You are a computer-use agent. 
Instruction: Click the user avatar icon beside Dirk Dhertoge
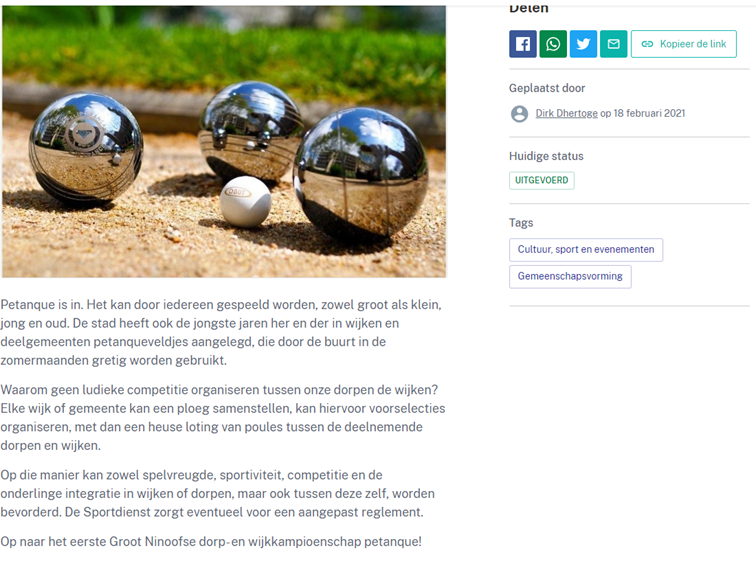point(519,114)
